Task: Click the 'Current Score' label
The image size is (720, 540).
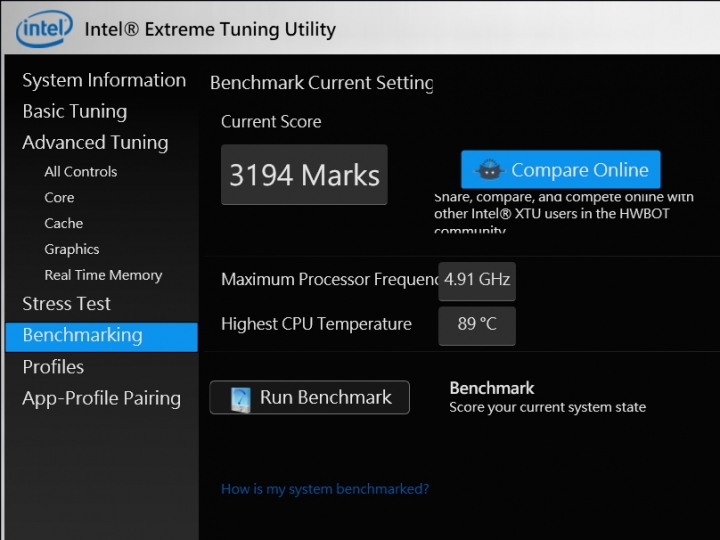Action: [271, 122]
